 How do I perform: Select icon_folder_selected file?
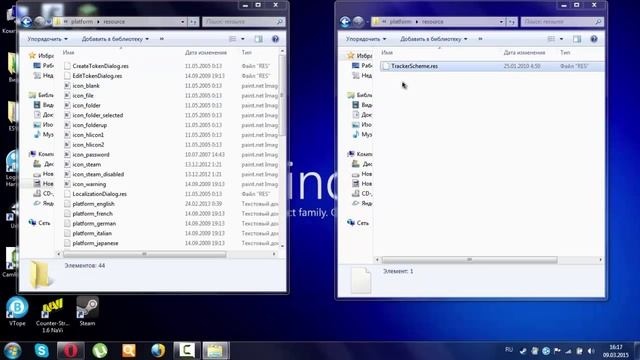pos(98,116)
